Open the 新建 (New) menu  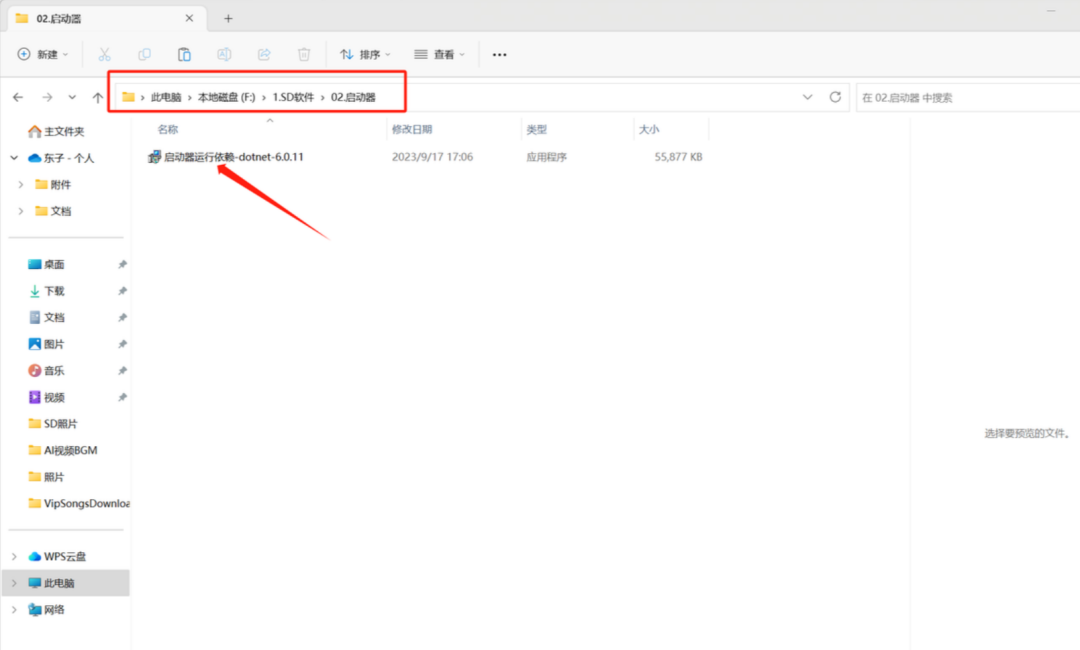tap(43, 54)
